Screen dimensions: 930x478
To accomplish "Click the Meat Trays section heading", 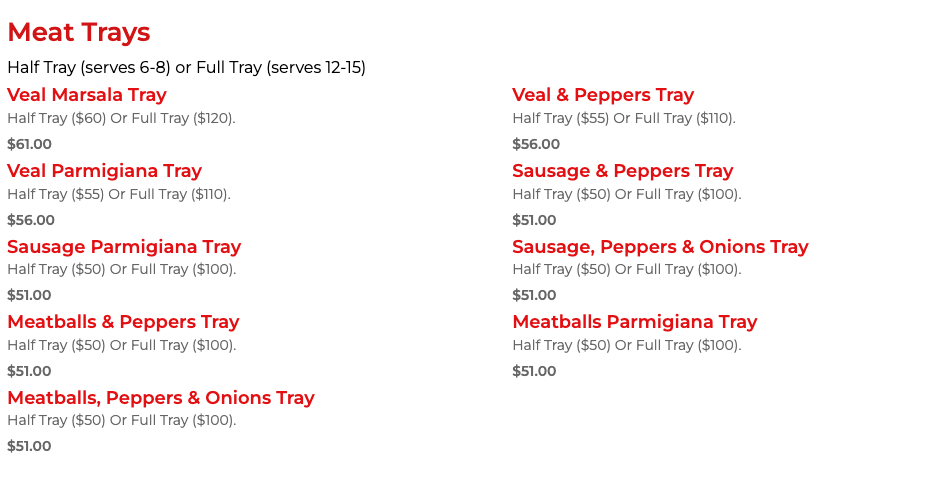I will (79, 32).
